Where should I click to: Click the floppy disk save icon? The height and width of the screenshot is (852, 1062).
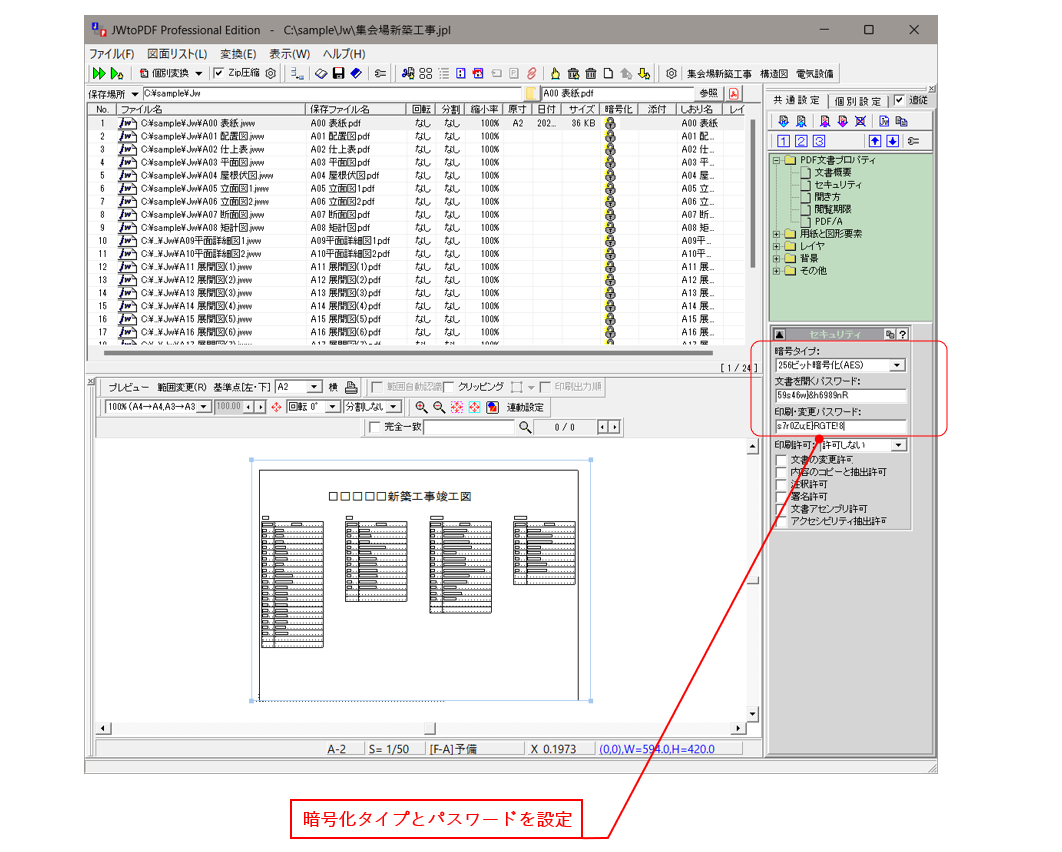339,73
